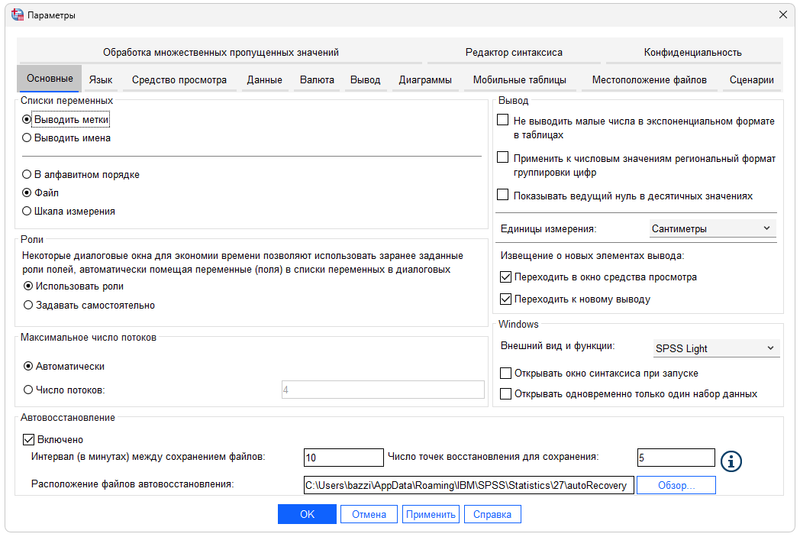This screenshot has height=537, width=800.
Task: Close the Параметры dialog window
Action: [x=782, y=15]
